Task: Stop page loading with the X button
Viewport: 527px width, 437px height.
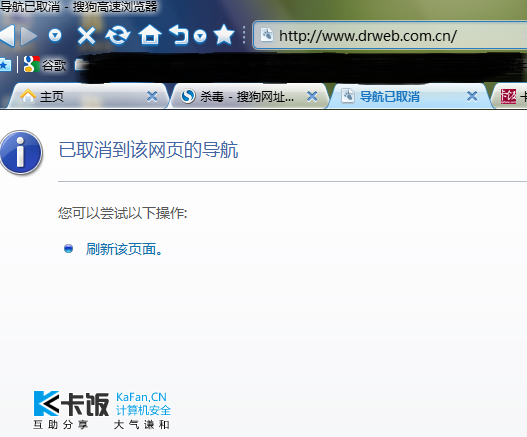Action: click(86, 36)
